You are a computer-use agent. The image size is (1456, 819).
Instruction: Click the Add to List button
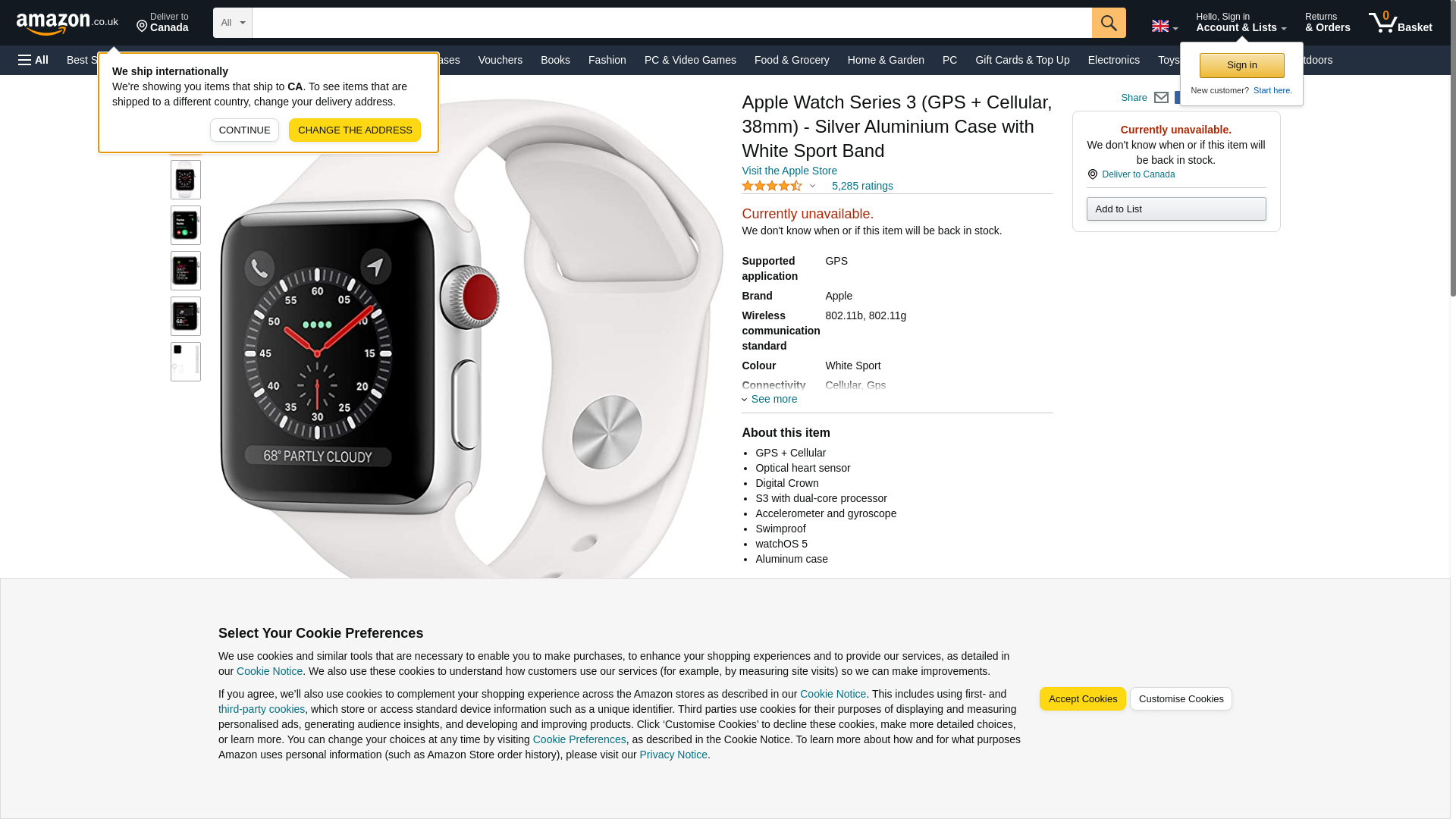[x=1176, y=209]
